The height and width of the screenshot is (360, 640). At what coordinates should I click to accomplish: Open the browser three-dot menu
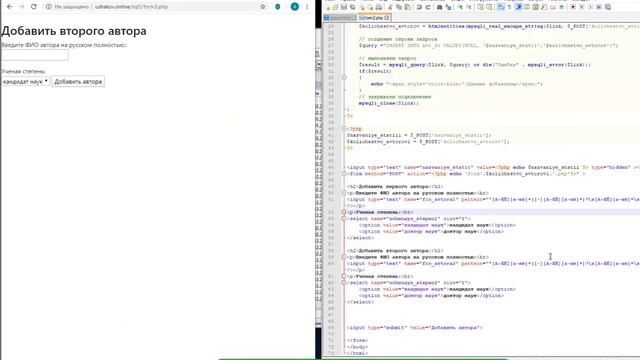[x=307, y=7]
